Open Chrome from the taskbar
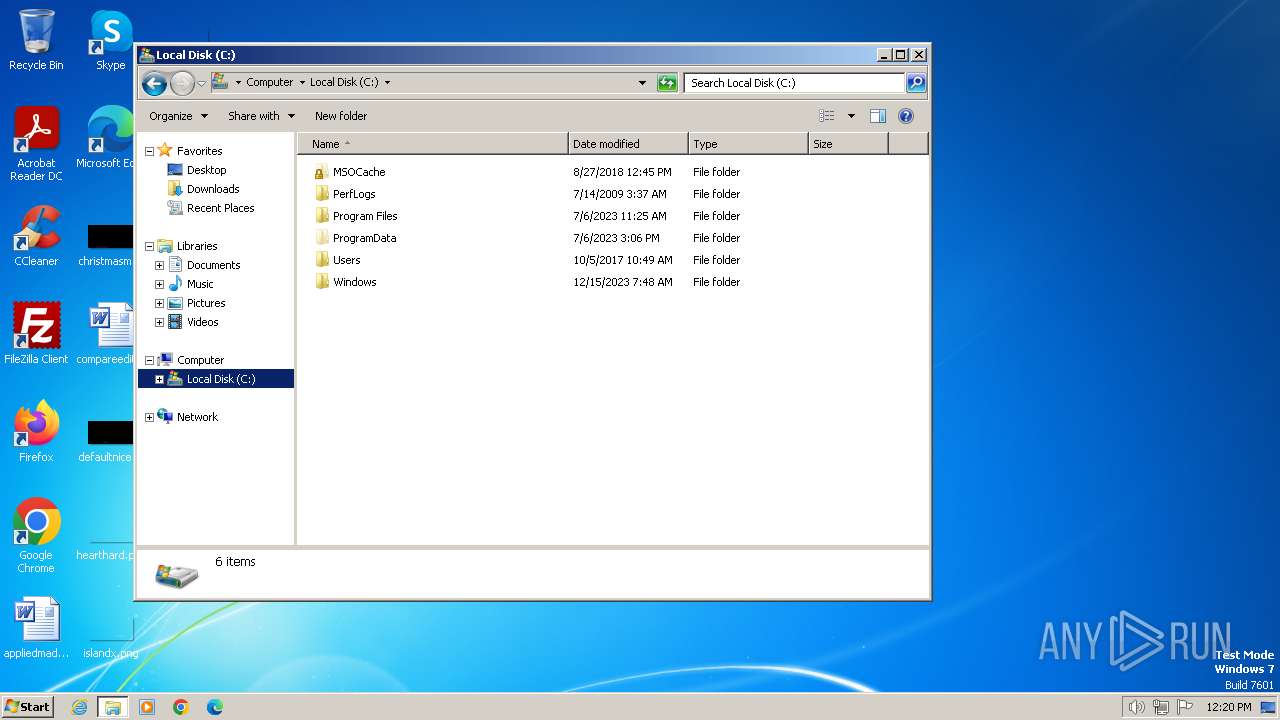Screen dimensions: 1280x720 (181, 707)
